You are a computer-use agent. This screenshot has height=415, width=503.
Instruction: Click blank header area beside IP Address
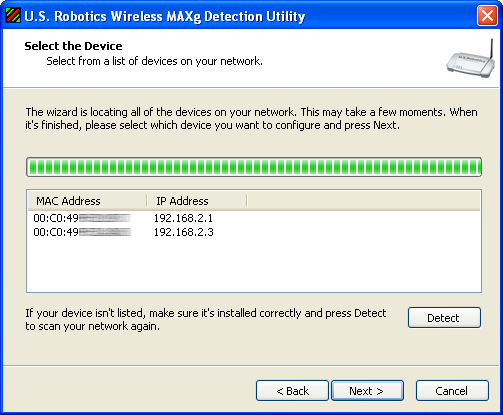pyautogui.click(x=363, y=201)
